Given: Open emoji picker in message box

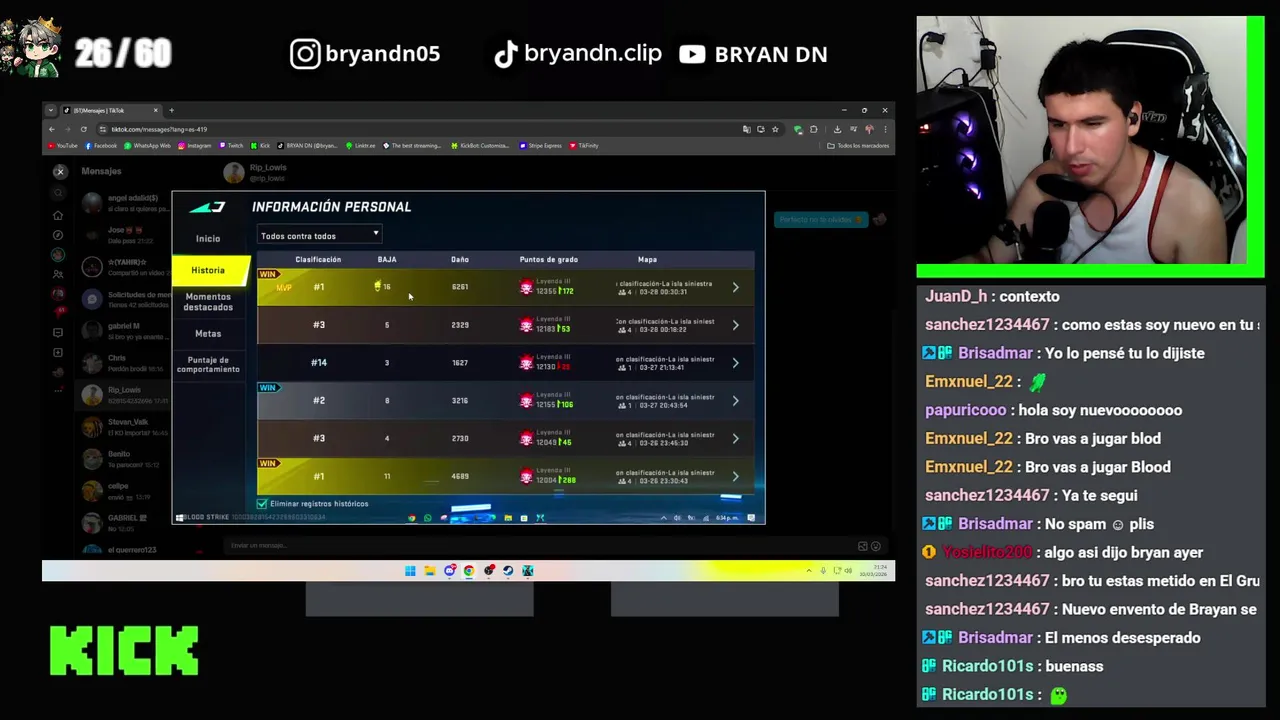Looking at the screenshot, I should [875, 546].
